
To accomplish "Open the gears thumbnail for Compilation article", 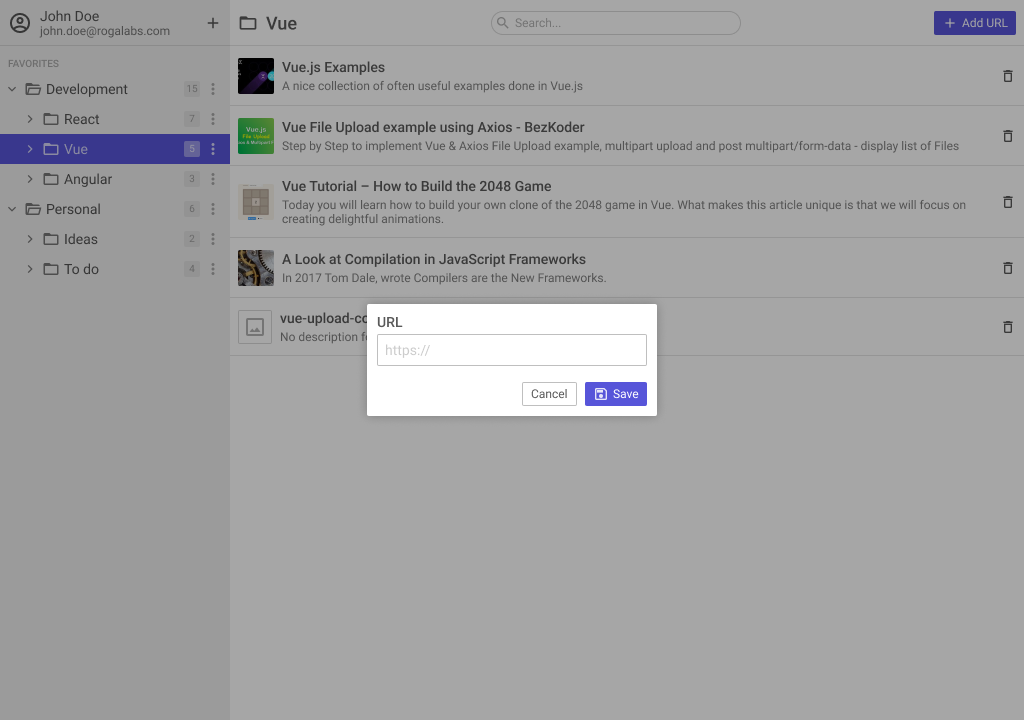I will click(256, 268).
